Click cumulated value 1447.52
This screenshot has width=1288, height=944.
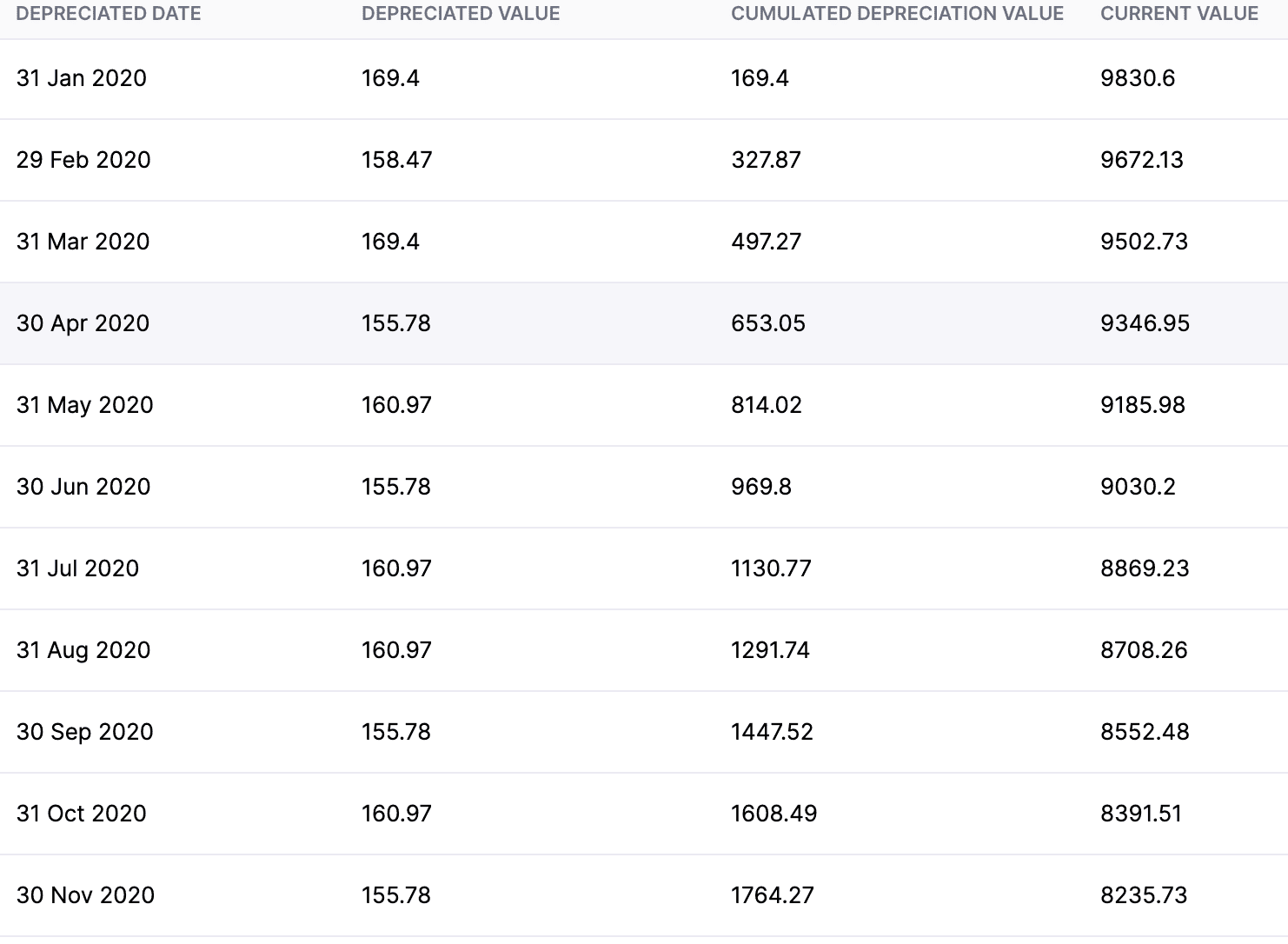pyautogui.click(x=772, y=732)
